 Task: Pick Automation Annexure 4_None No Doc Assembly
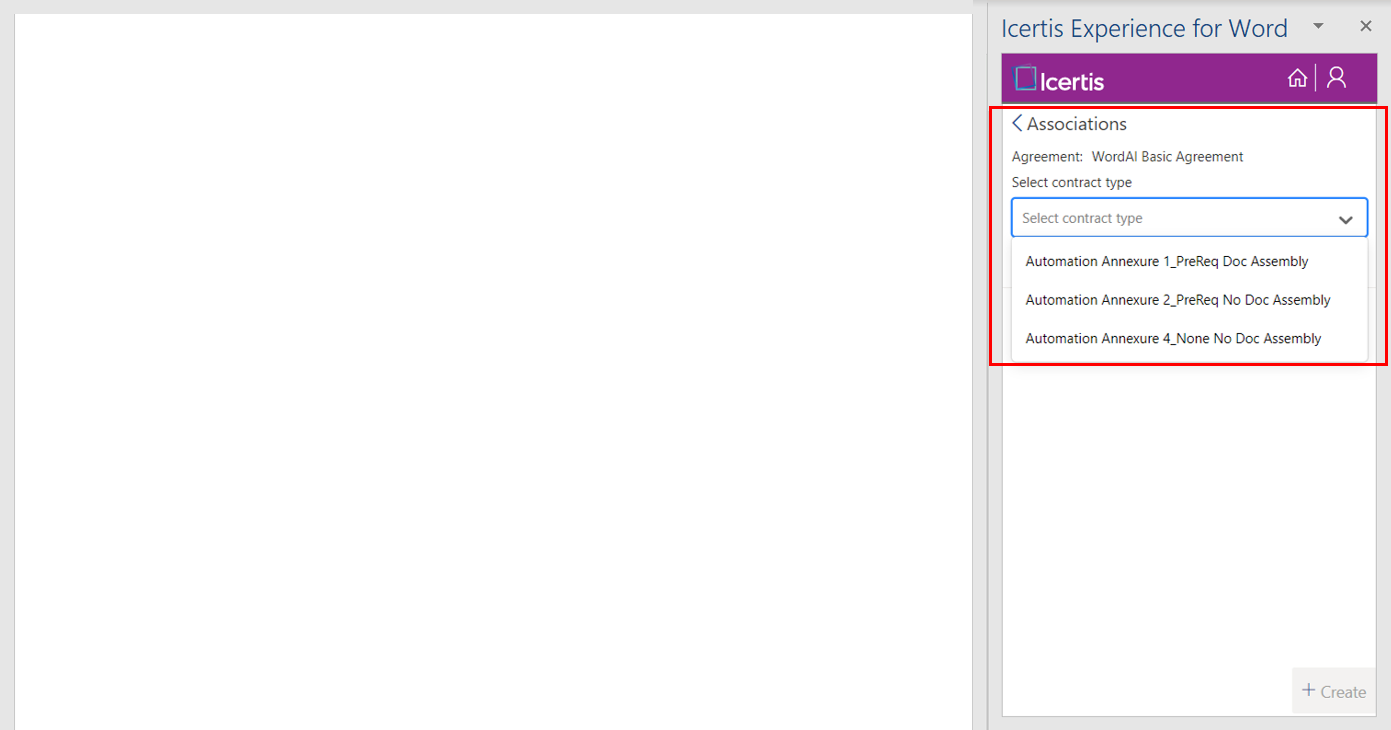pyautogui.click(x=1173, y=339)
